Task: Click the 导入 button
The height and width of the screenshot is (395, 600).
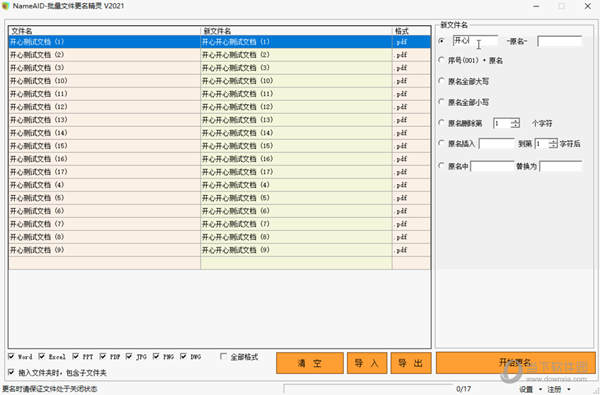Action: point(367,363)
